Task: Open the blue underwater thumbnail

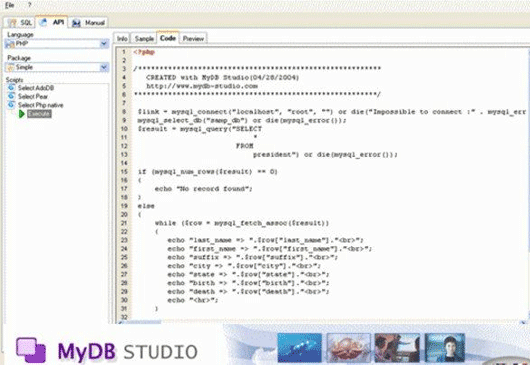Action: point(299,347)
